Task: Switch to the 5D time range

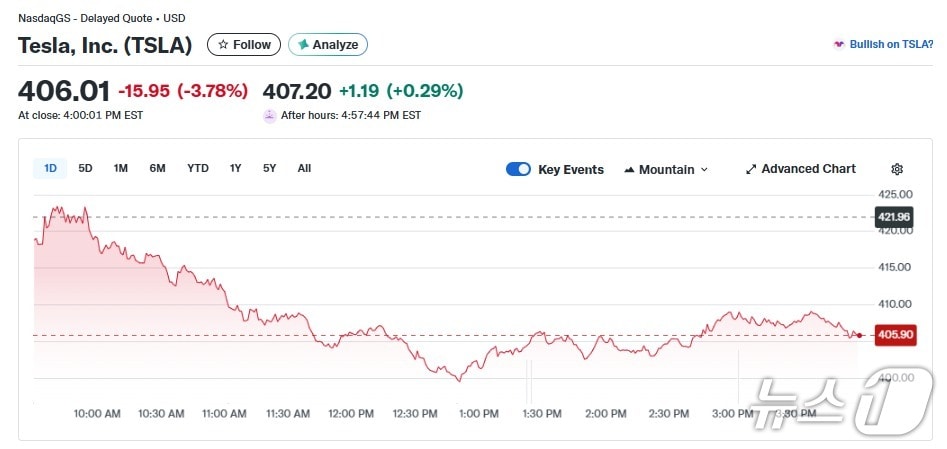Action: pos(85,168)
